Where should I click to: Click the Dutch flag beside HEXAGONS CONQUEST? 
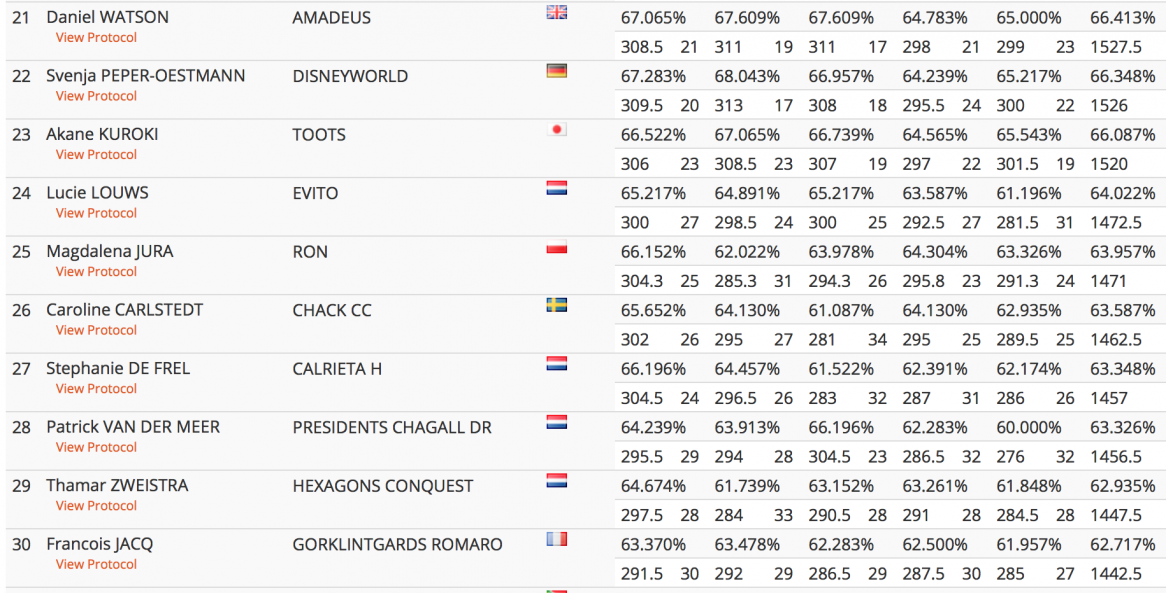coord(557,481)
